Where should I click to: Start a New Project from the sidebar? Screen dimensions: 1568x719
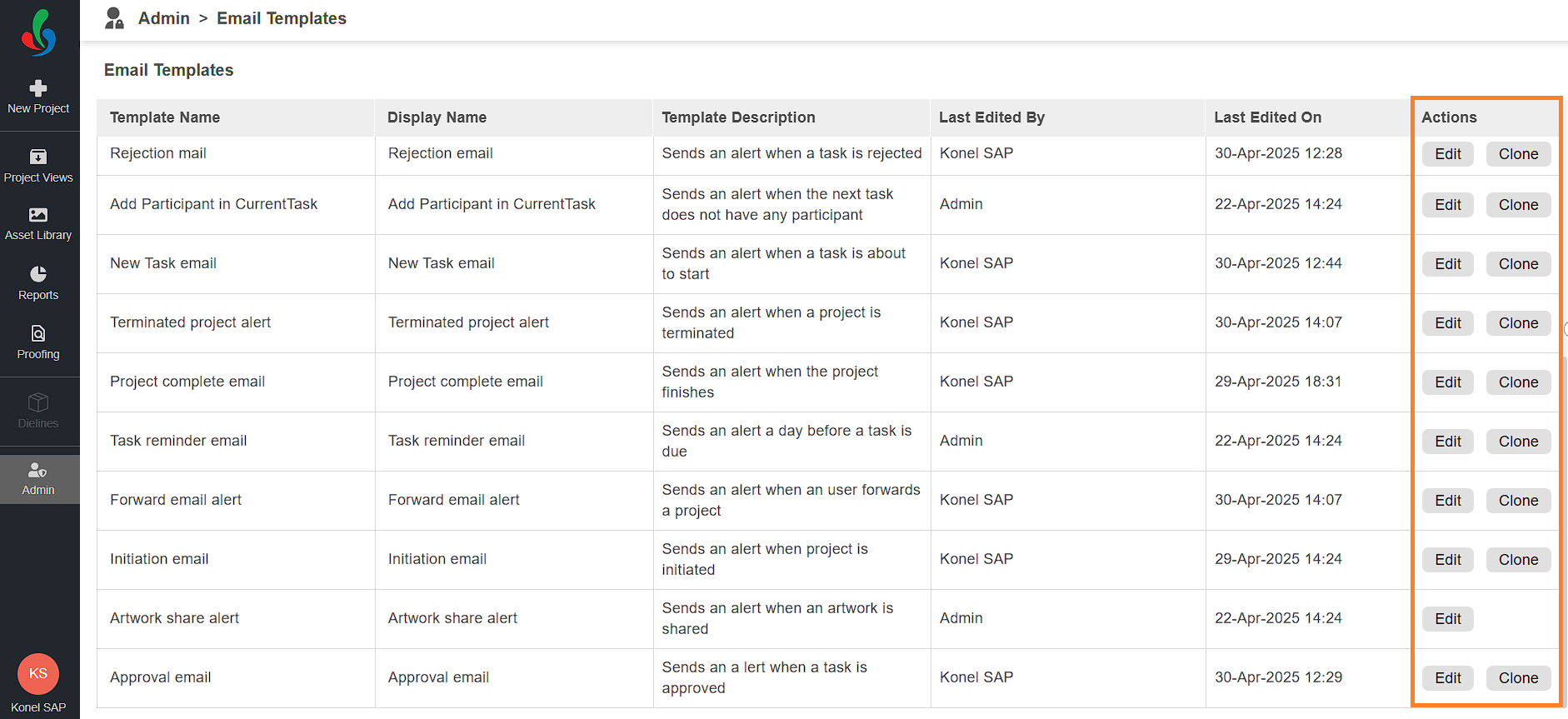(38, 97)
